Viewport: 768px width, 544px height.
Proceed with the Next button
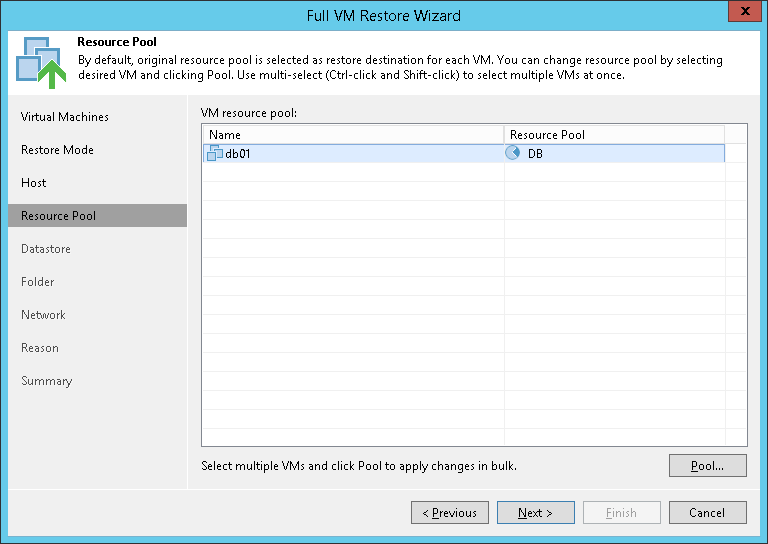pos(535,513)
